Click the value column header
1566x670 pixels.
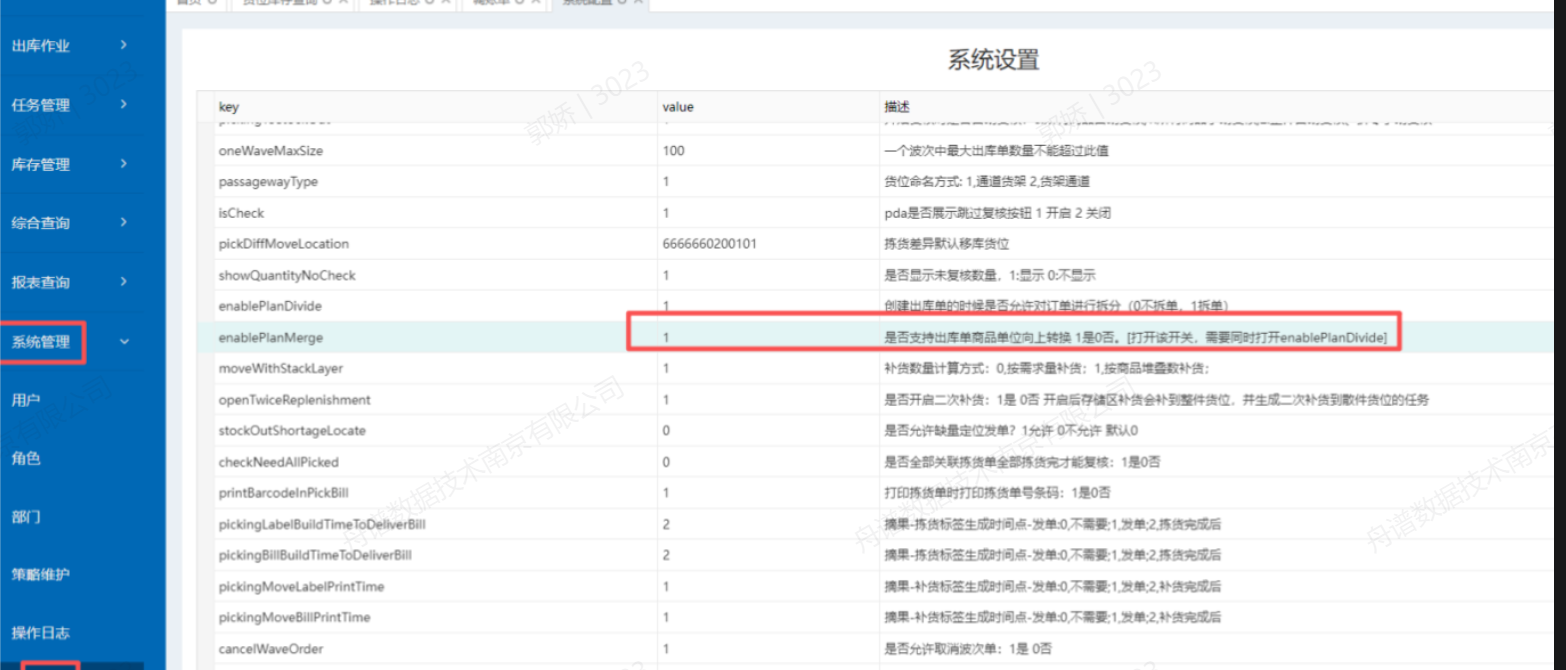677,106
